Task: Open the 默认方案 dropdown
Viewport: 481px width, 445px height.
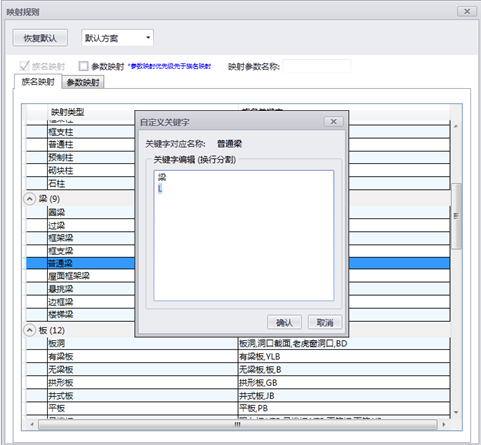Action: pos(117,38)
